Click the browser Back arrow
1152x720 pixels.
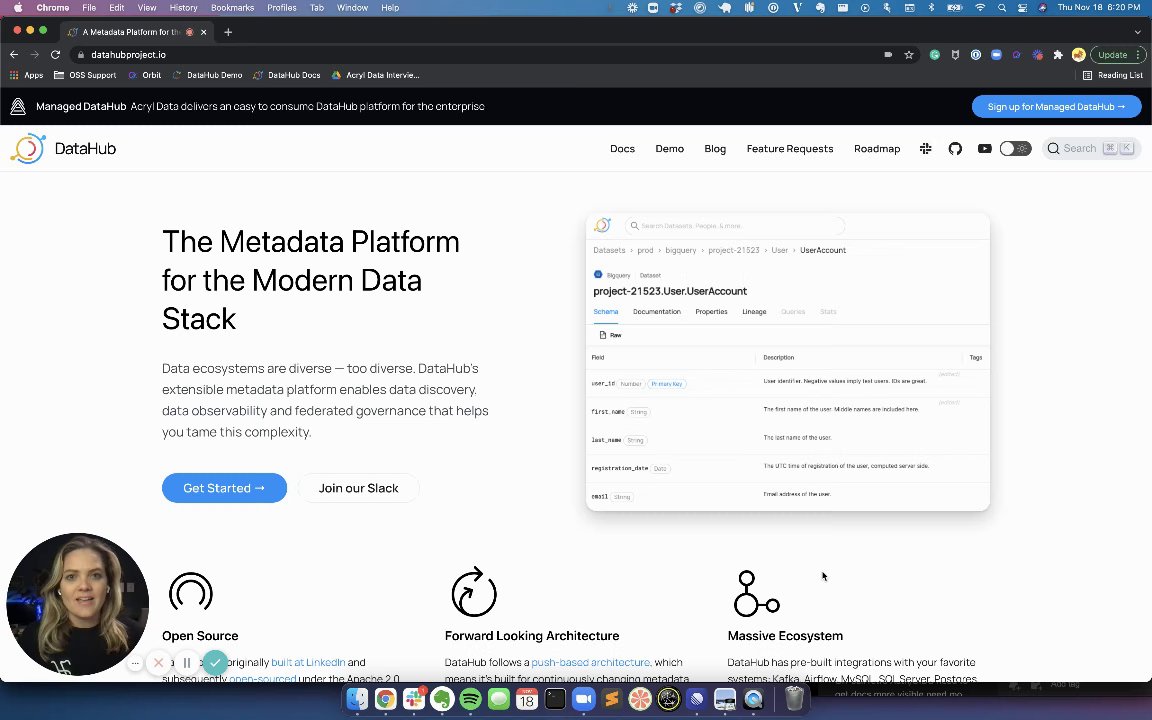[x=14, y=54]
